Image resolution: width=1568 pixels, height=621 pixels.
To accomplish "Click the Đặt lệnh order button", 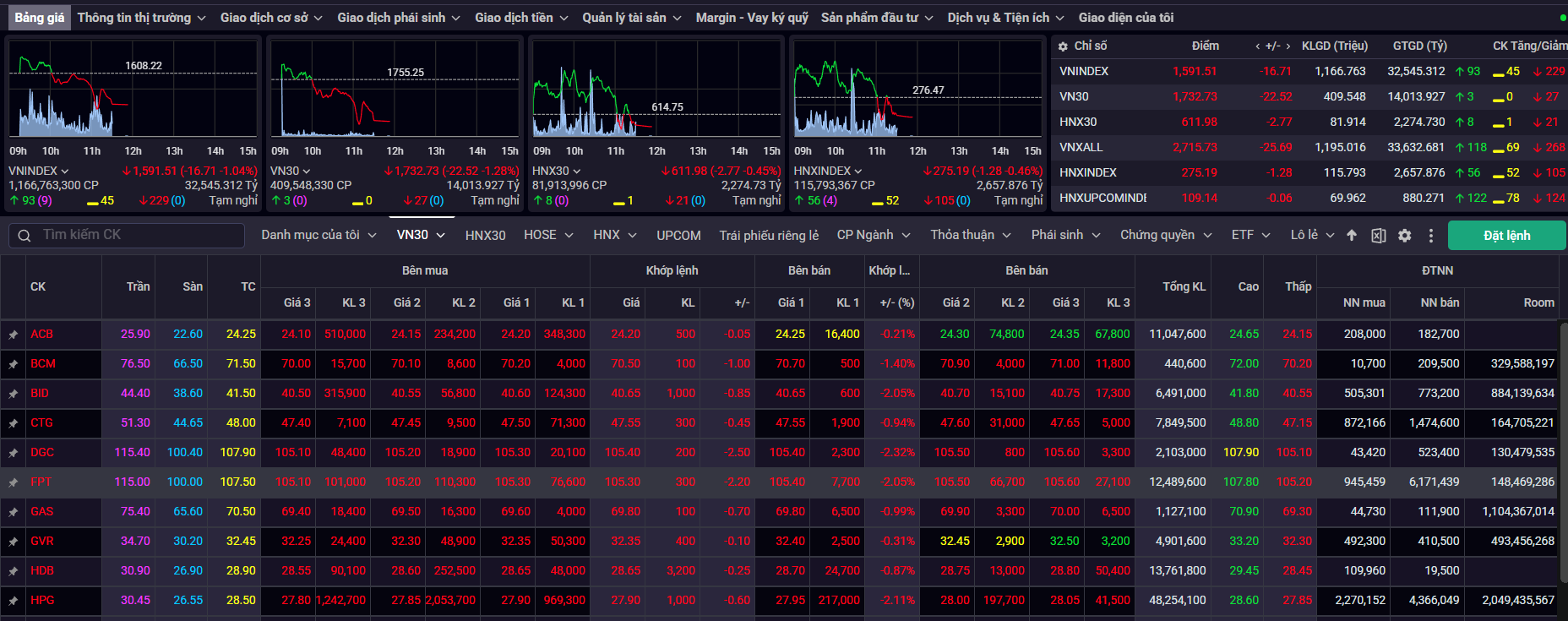I will [x=1506, y=236].
